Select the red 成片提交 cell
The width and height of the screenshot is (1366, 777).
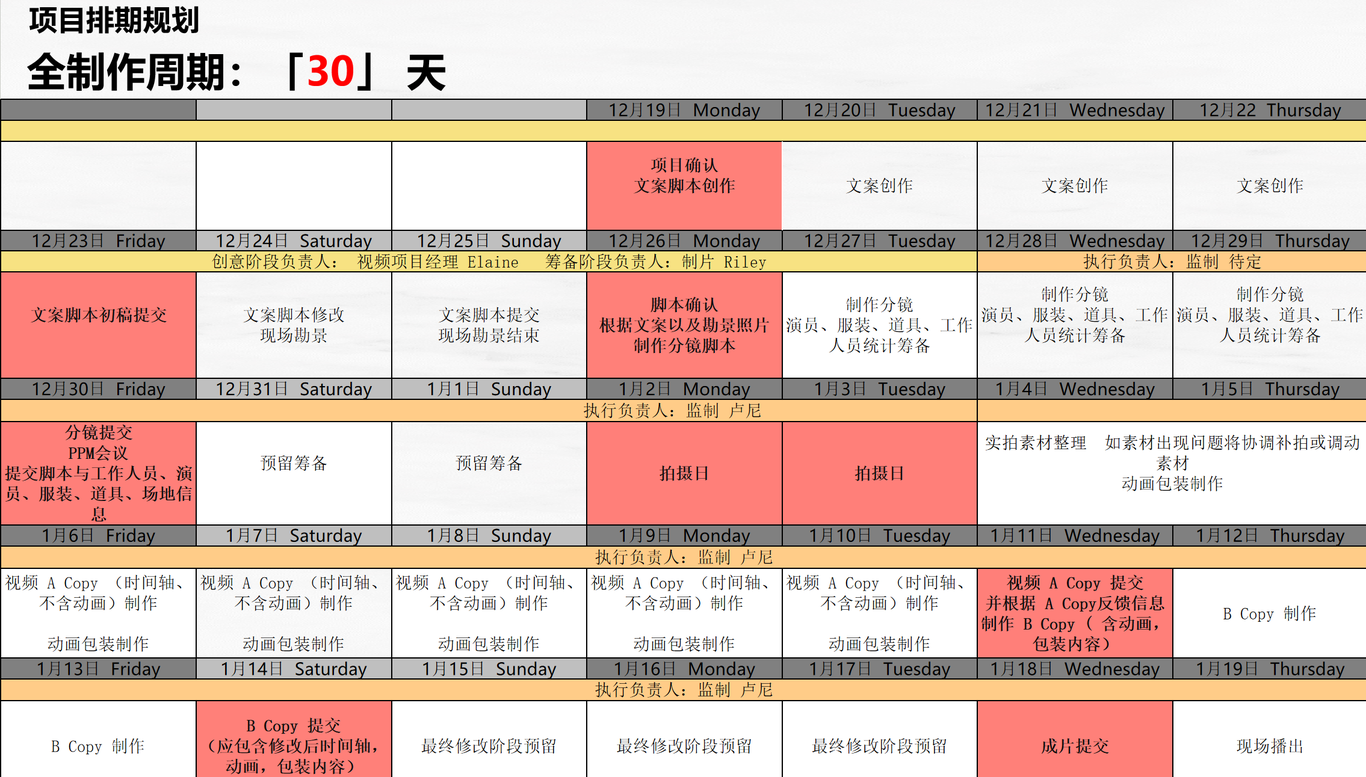(x=1075, y=740)
